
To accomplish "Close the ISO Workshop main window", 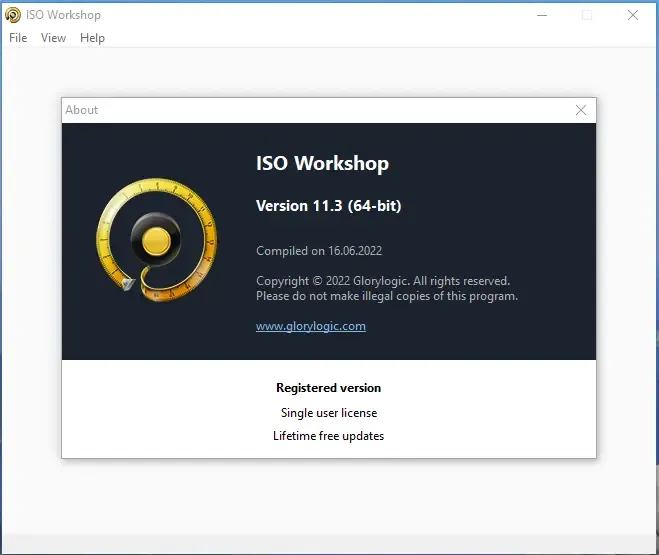I will (633, 15).
